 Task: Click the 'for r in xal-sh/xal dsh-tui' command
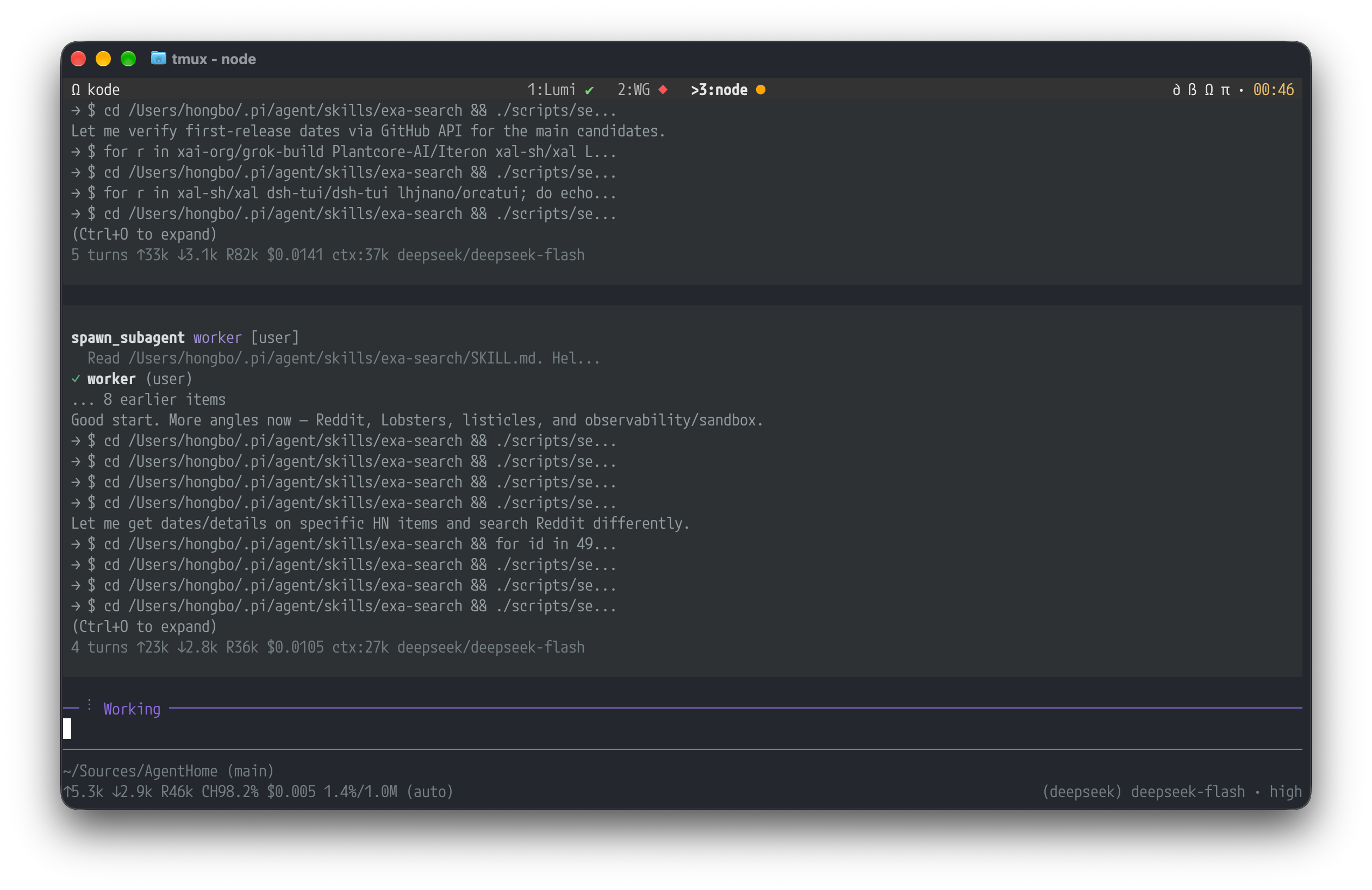pos(344,193)
